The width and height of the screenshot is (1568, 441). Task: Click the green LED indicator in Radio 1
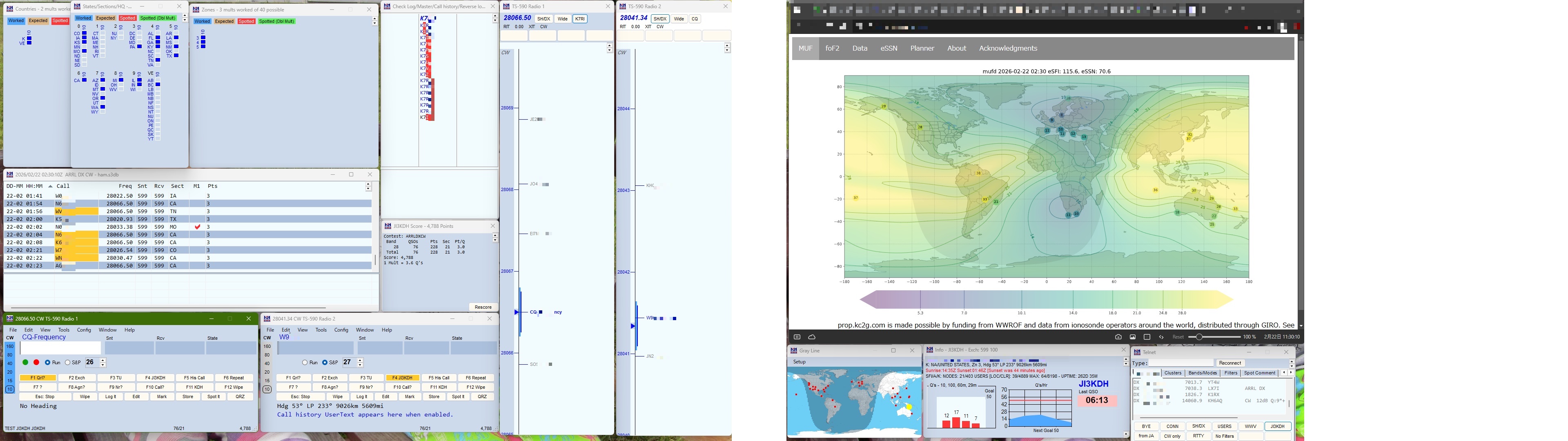coord(26,363)
